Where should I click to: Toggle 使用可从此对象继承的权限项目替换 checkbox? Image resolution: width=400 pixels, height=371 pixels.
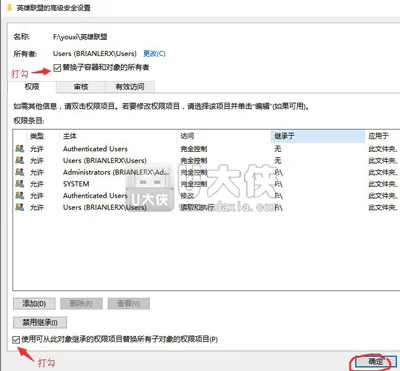(x=16, y=340)
